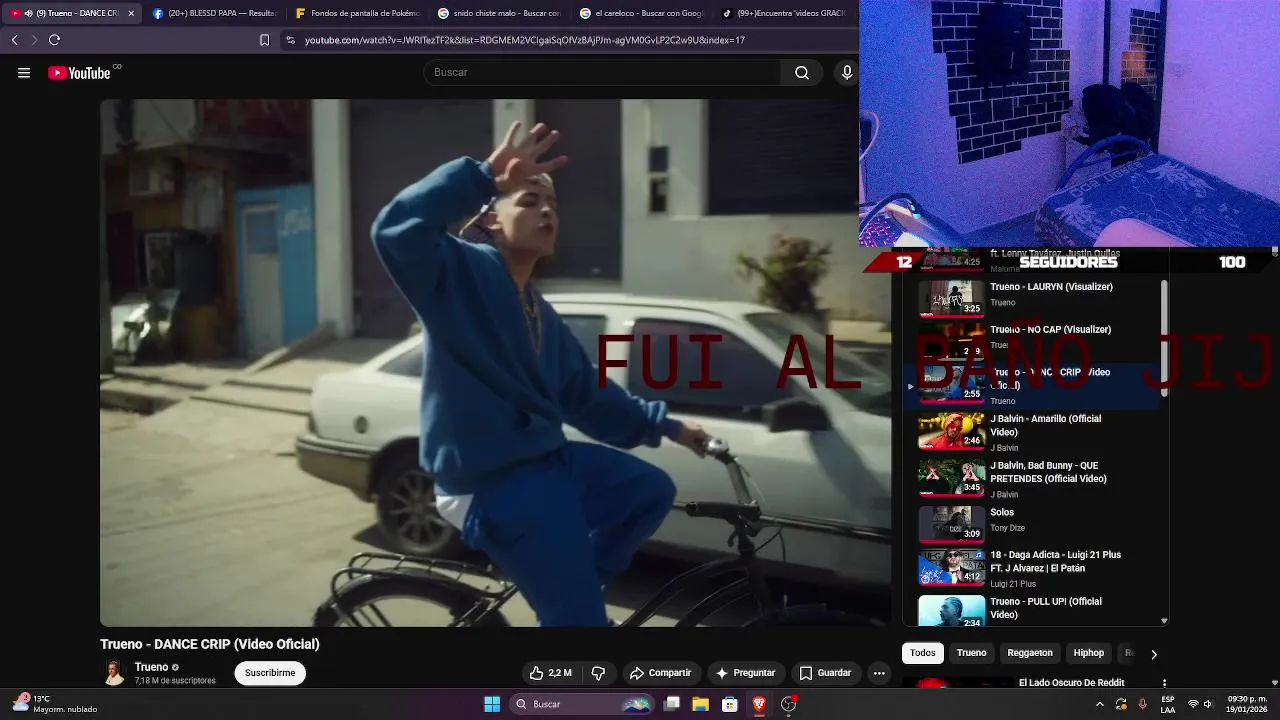Like the video with thumbs up 2,2 M
The width and height of the screenshot is (1280, 720).
coord(550,673)
